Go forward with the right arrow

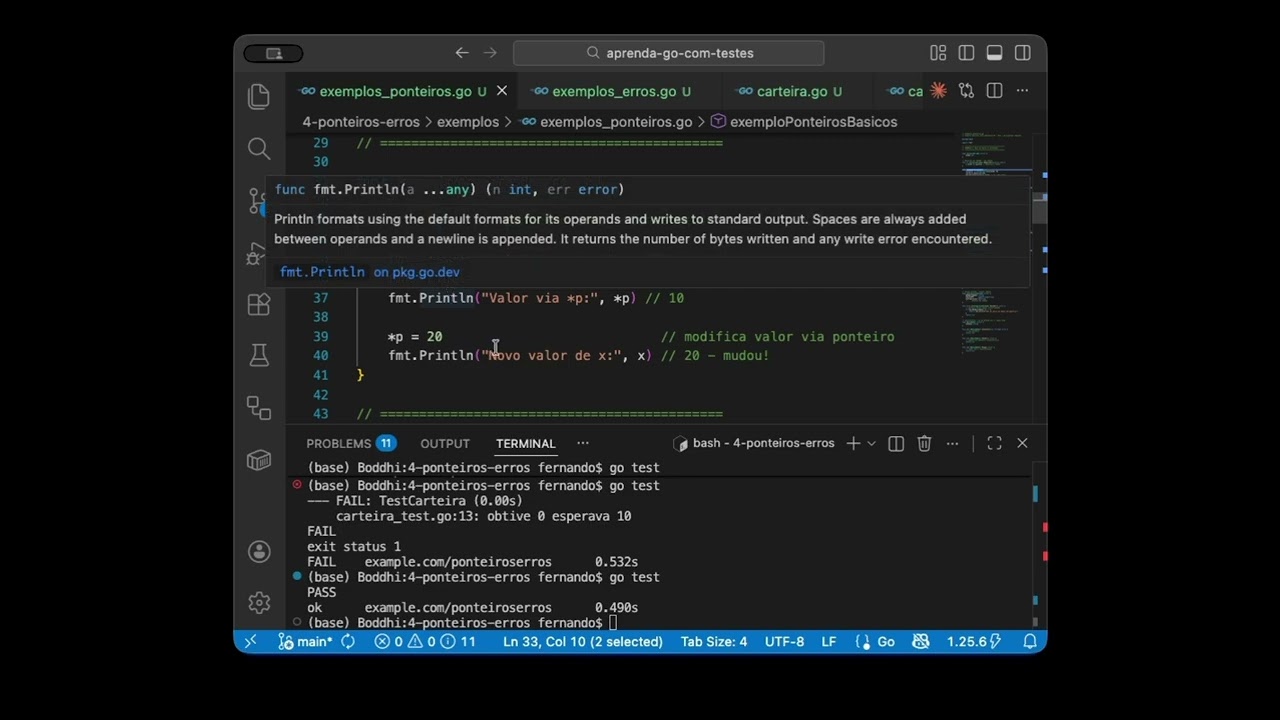click(x=490, y=53)
